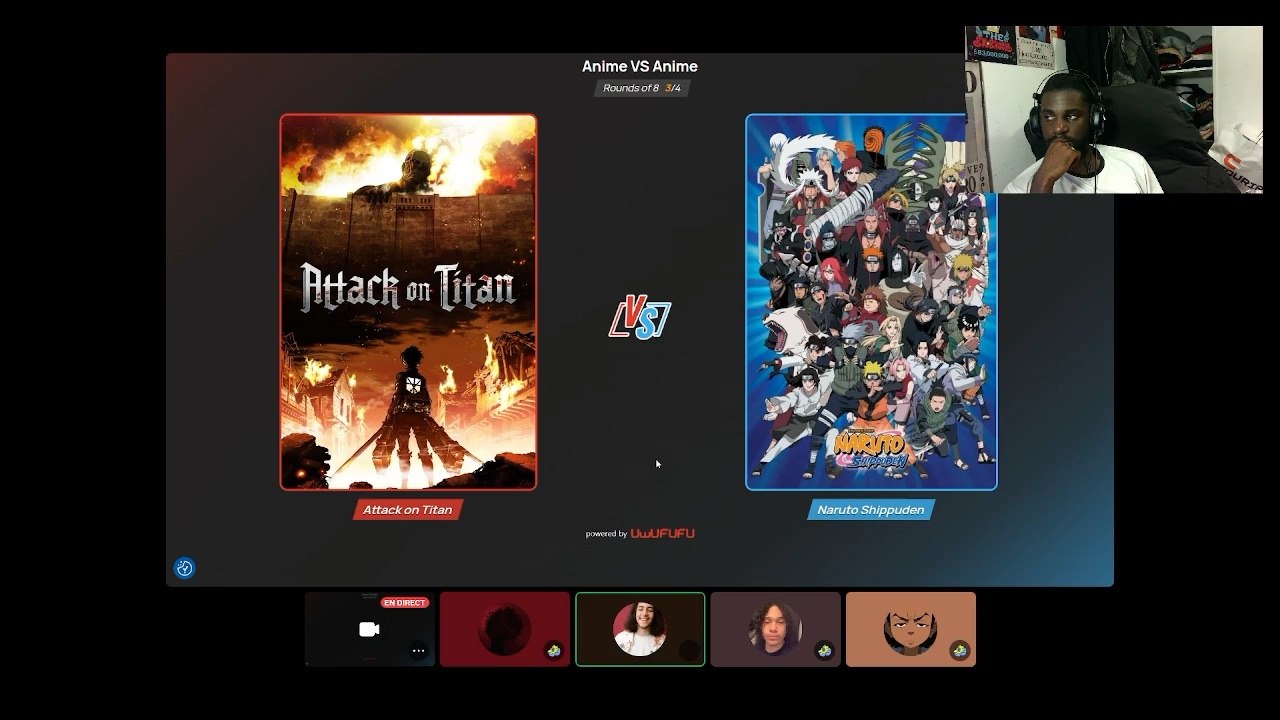The height and width of the screenshot is (720, 1280).
Task: Open the three-dots menu on live stream tile
Action: 419,651
